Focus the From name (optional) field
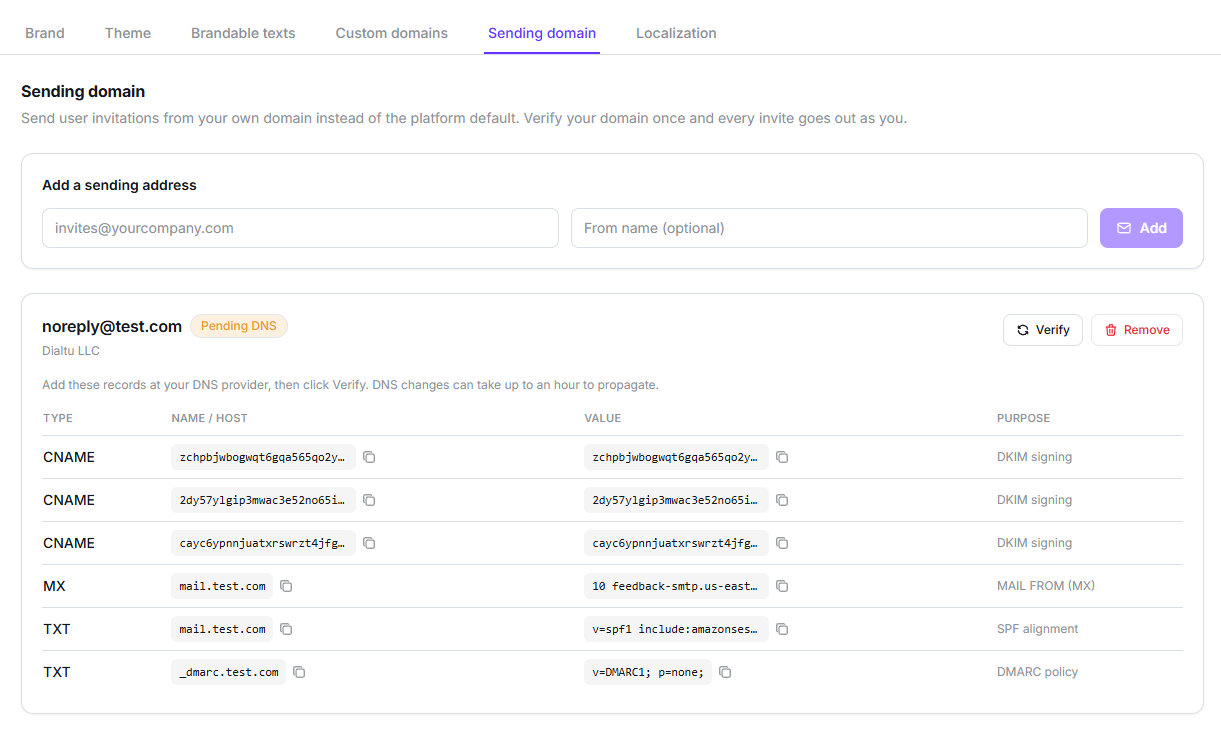The image size is (1221, 734). [829, 228]
